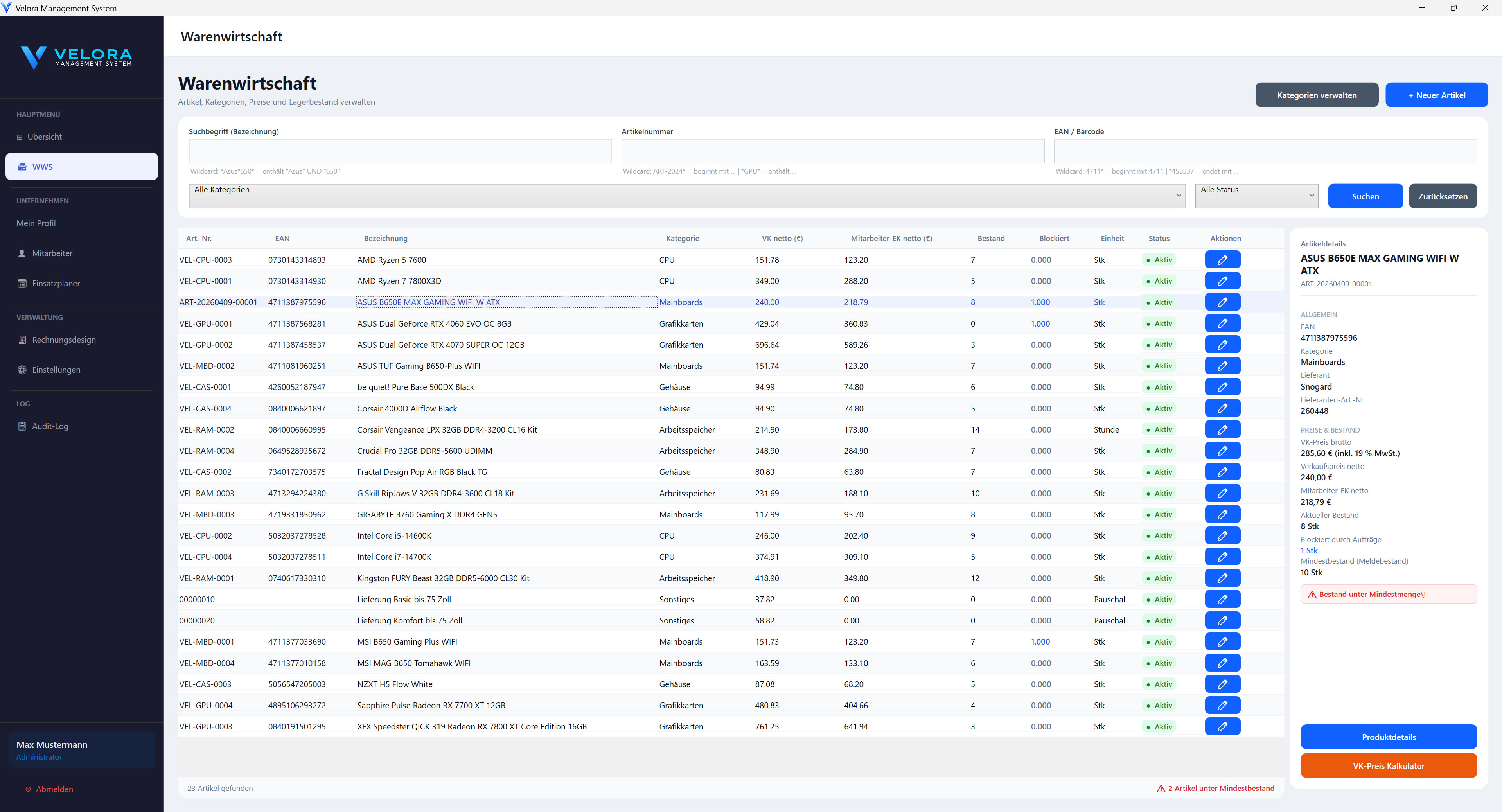Click the WWS sidebar icon

tap(22, 167)
